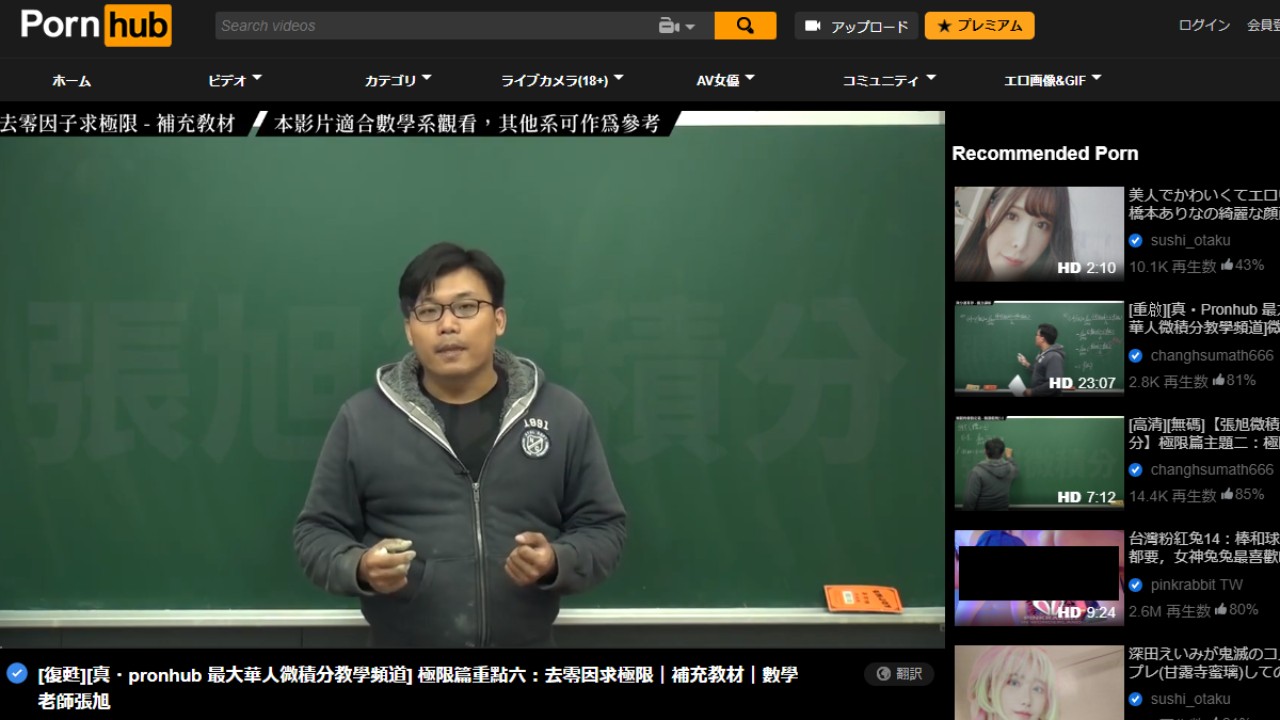Image resolution: width=1280 pixels, height=720 pixels.
Task: Open the camera filter icon in search bar
Action: click(677, 26)
